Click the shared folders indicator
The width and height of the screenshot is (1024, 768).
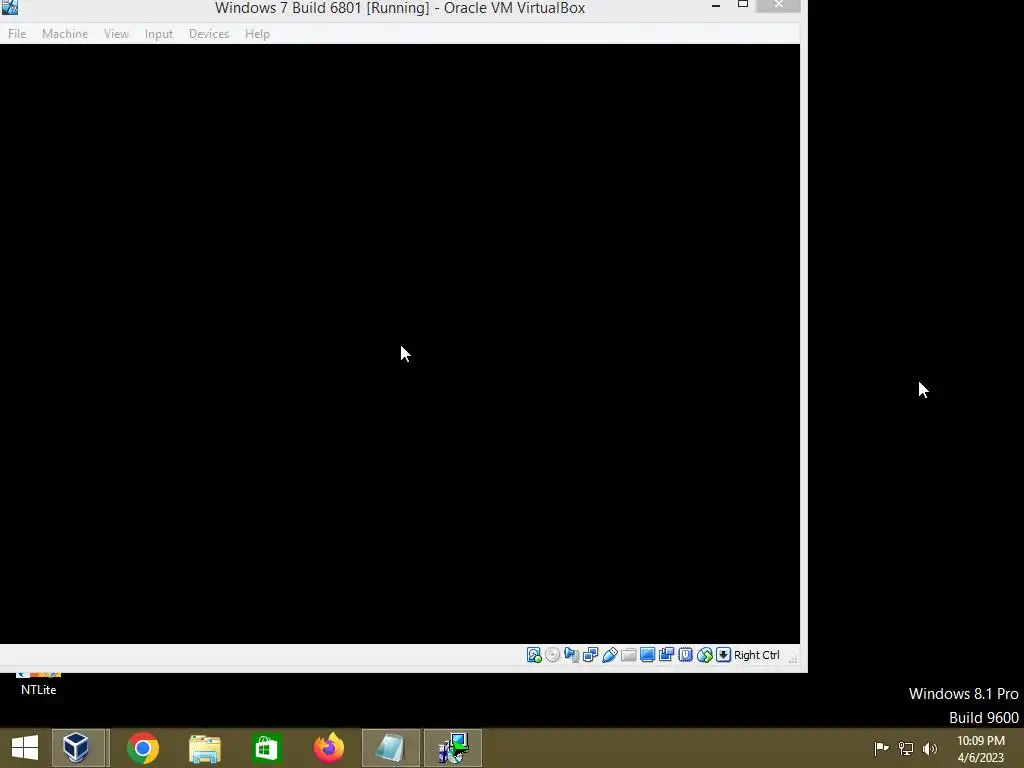pos(628,655)
